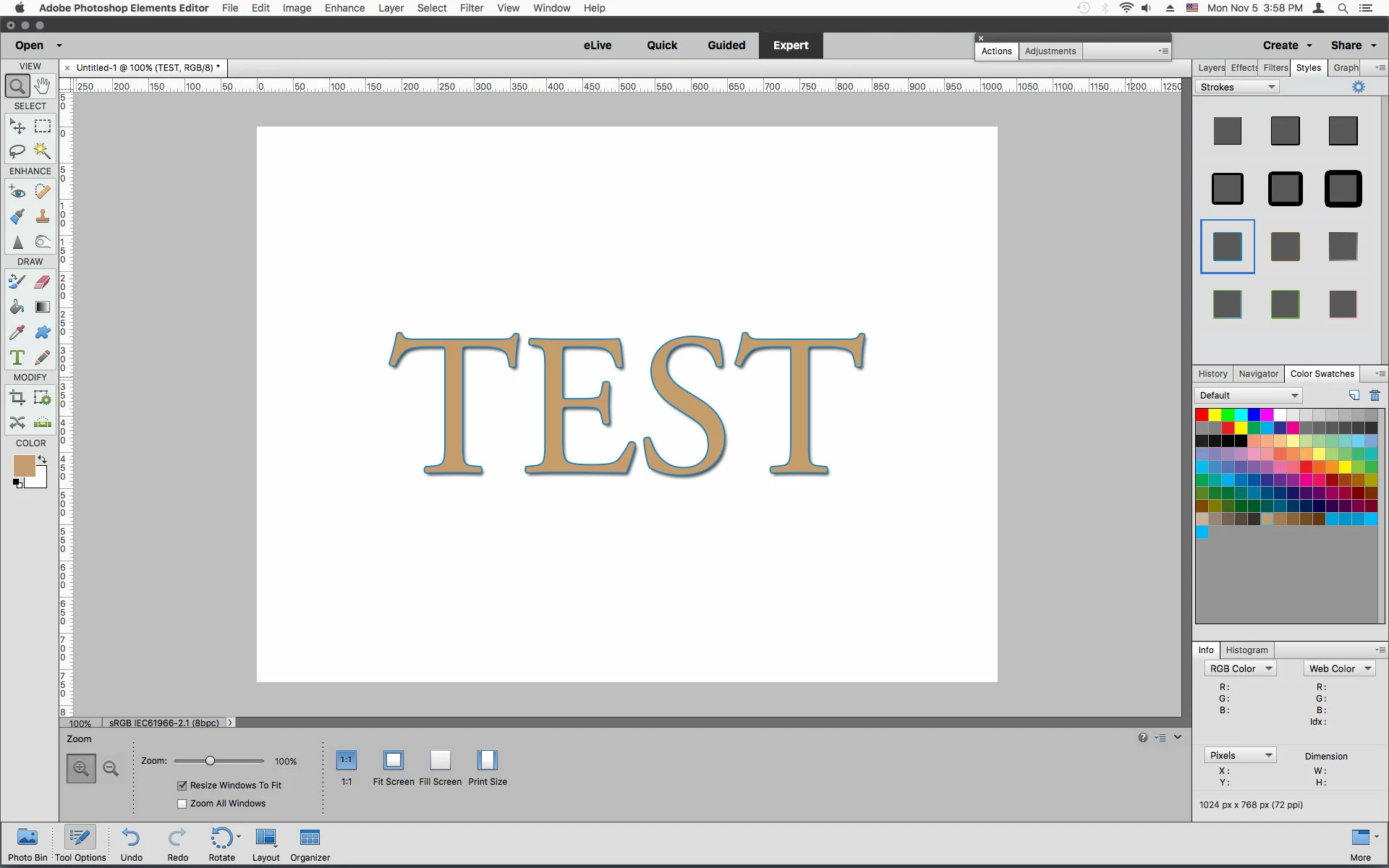Select the Horizontal Type tool

click(x=17, y=357)
